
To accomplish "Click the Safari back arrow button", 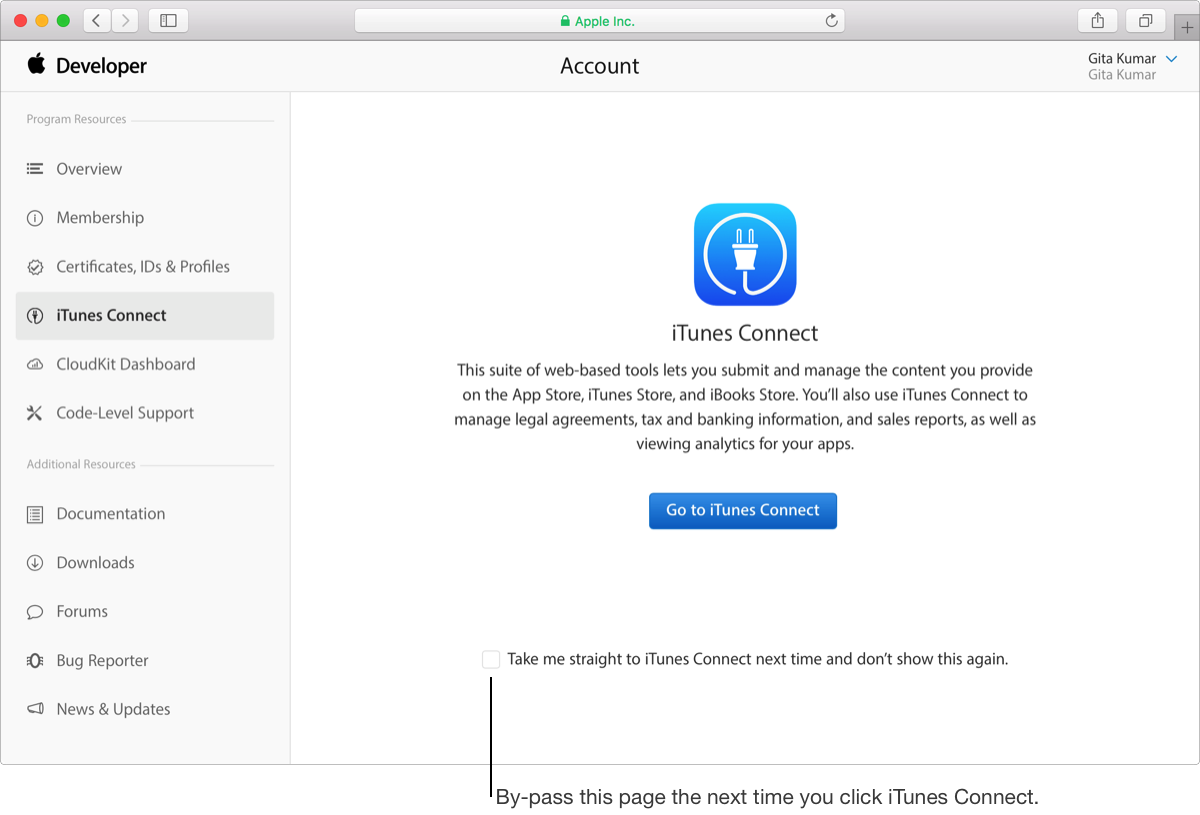I will (x=97, y=20).
